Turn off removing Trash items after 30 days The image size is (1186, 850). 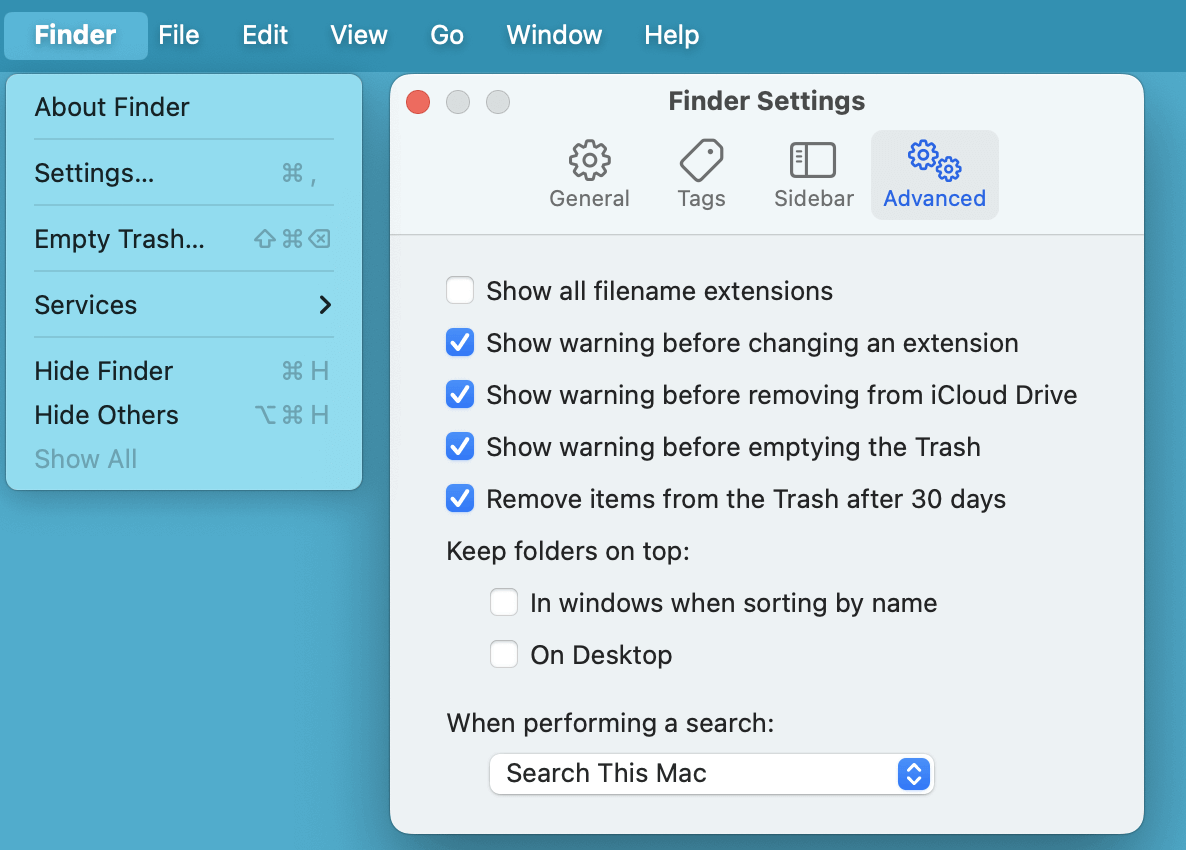(460, 498)
